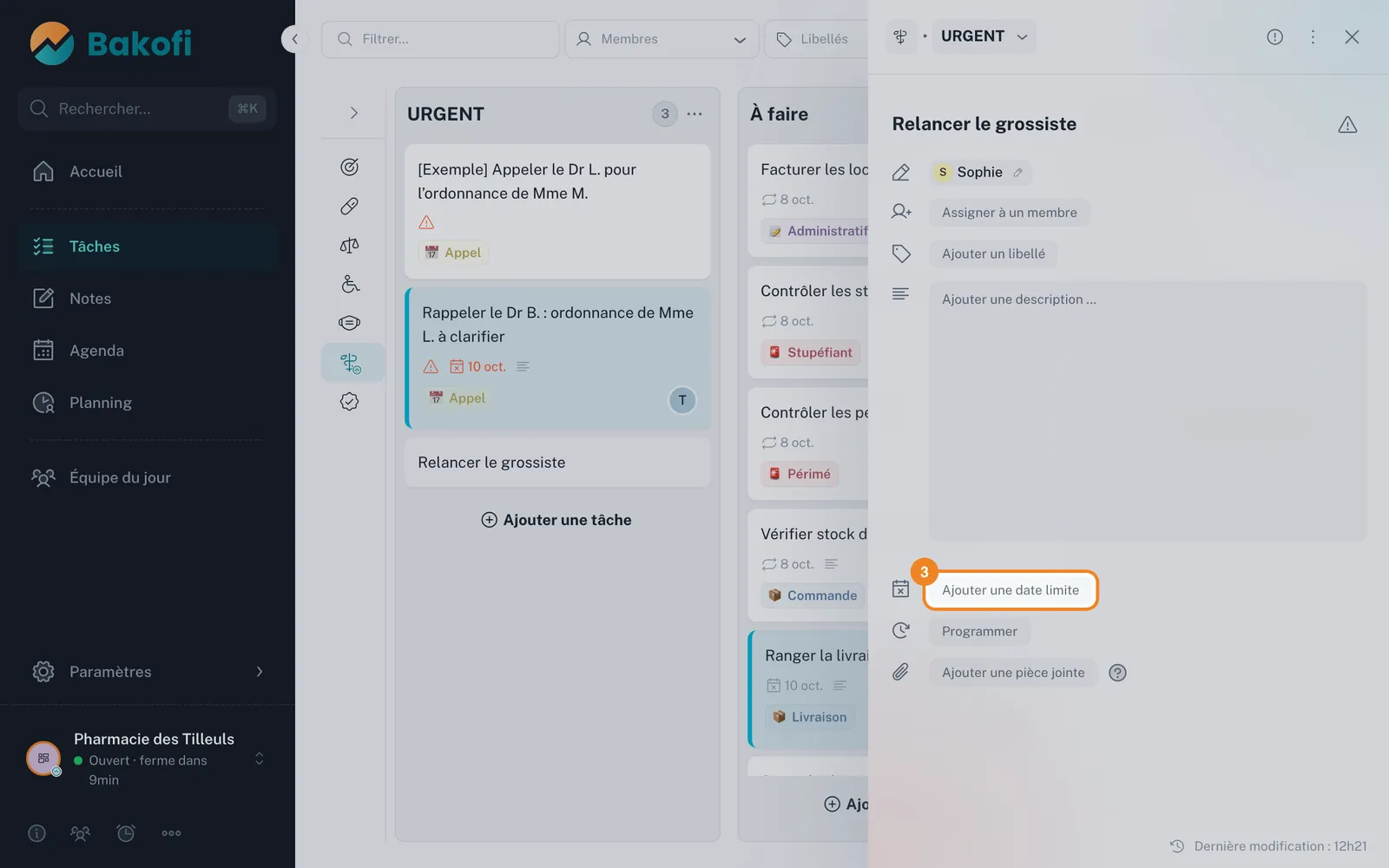Click the Ajouter une description field

1148,411
